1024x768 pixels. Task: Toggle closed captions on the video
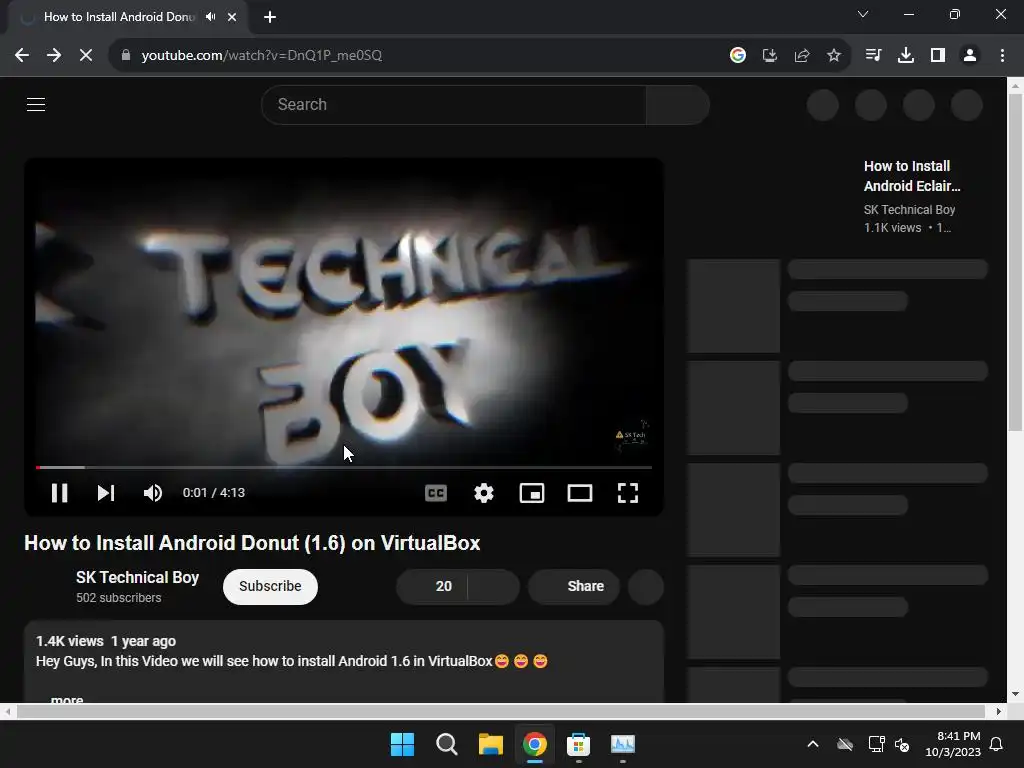pyautogui.click(x=436, y=493)
